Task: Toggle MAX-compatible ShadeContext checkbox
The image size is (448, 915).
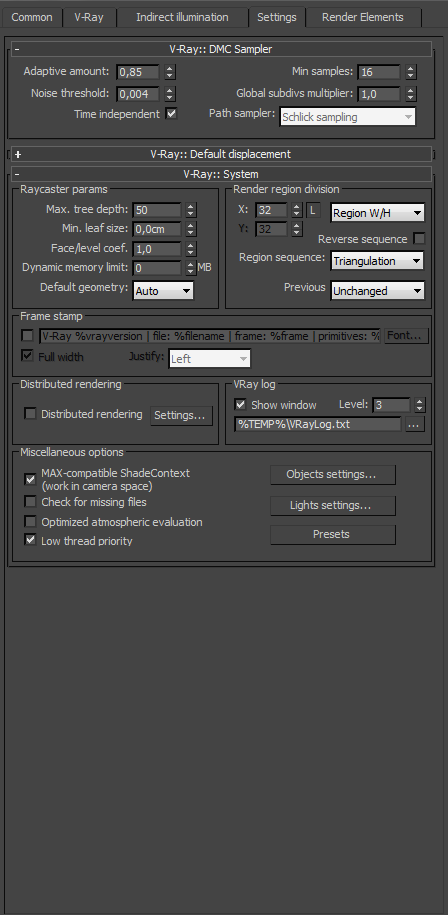Action: [x=30, y=479]
